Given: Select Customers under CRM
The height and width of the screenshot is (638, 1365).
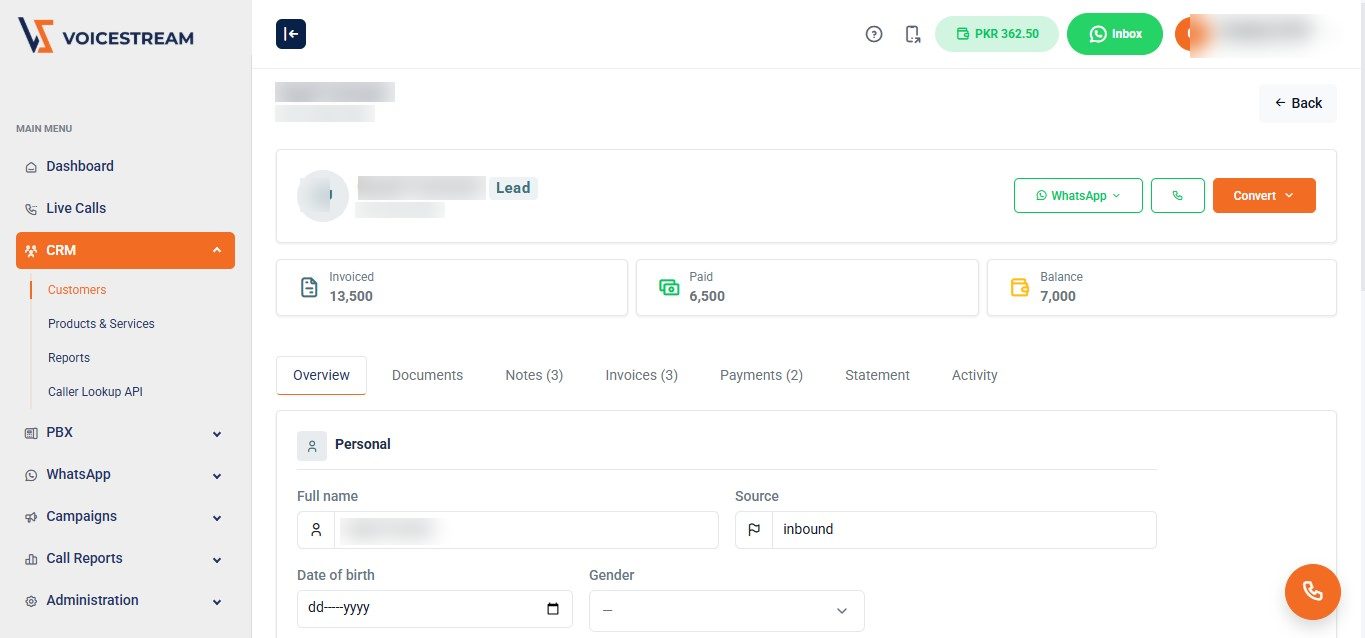Looking at the screenshot, I should pos(77,290).
